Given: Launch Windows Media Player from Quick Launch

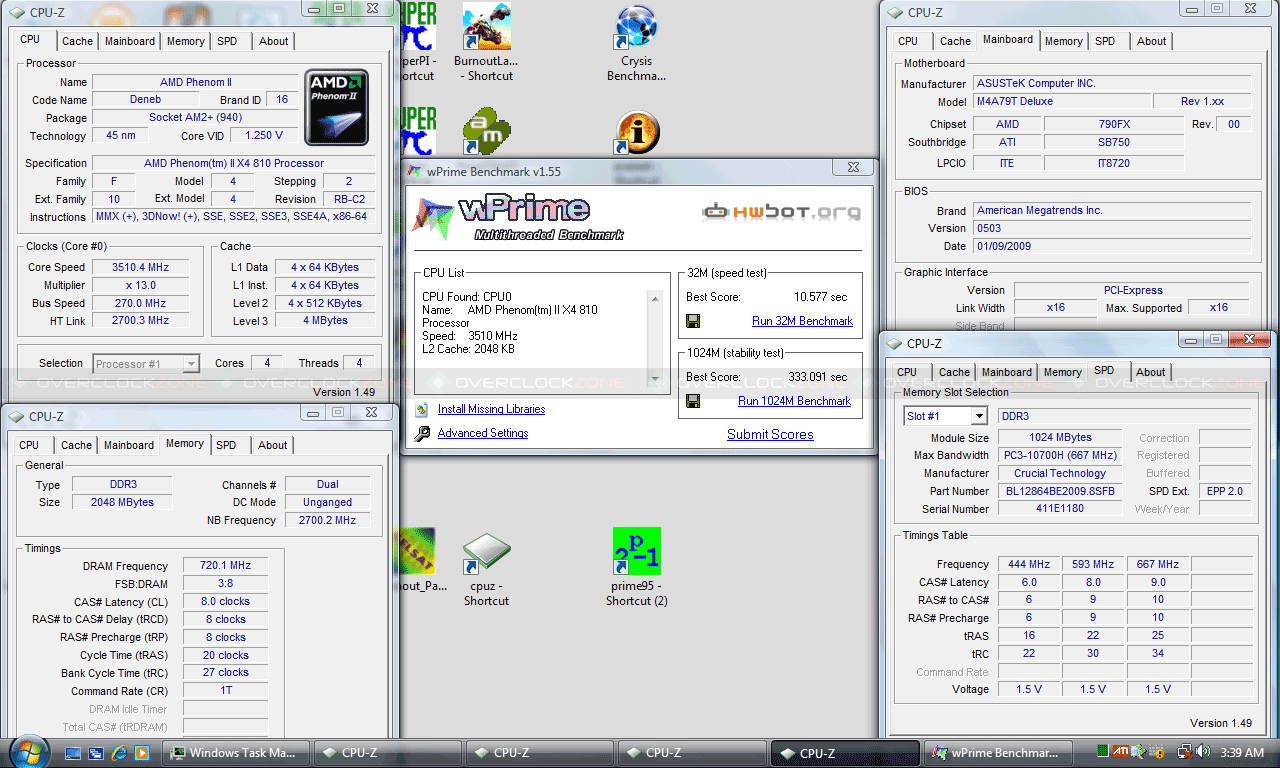Looking at the screenshot, I should [142, 753].
